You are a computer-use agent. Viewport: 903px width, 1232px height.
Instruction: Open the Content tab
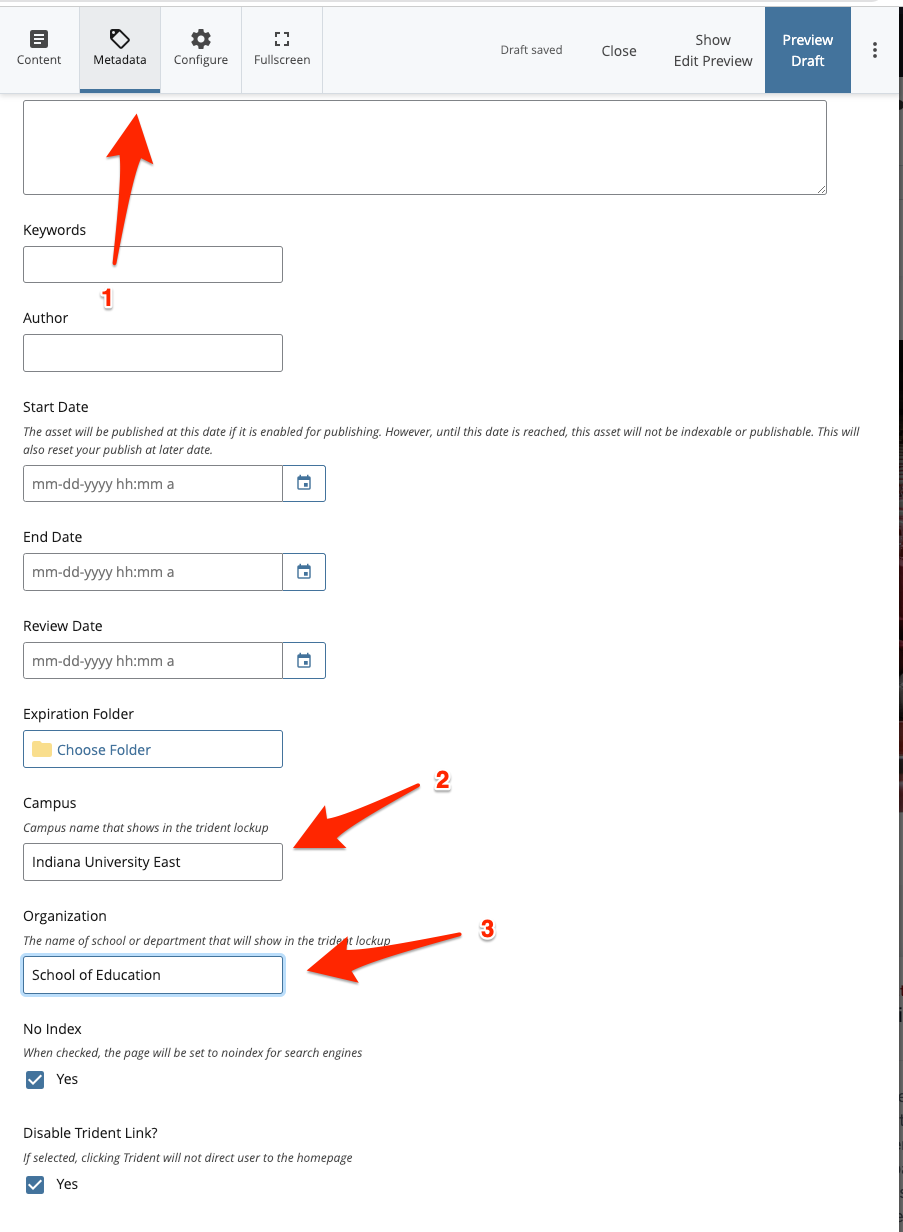(x=39, y=49)
